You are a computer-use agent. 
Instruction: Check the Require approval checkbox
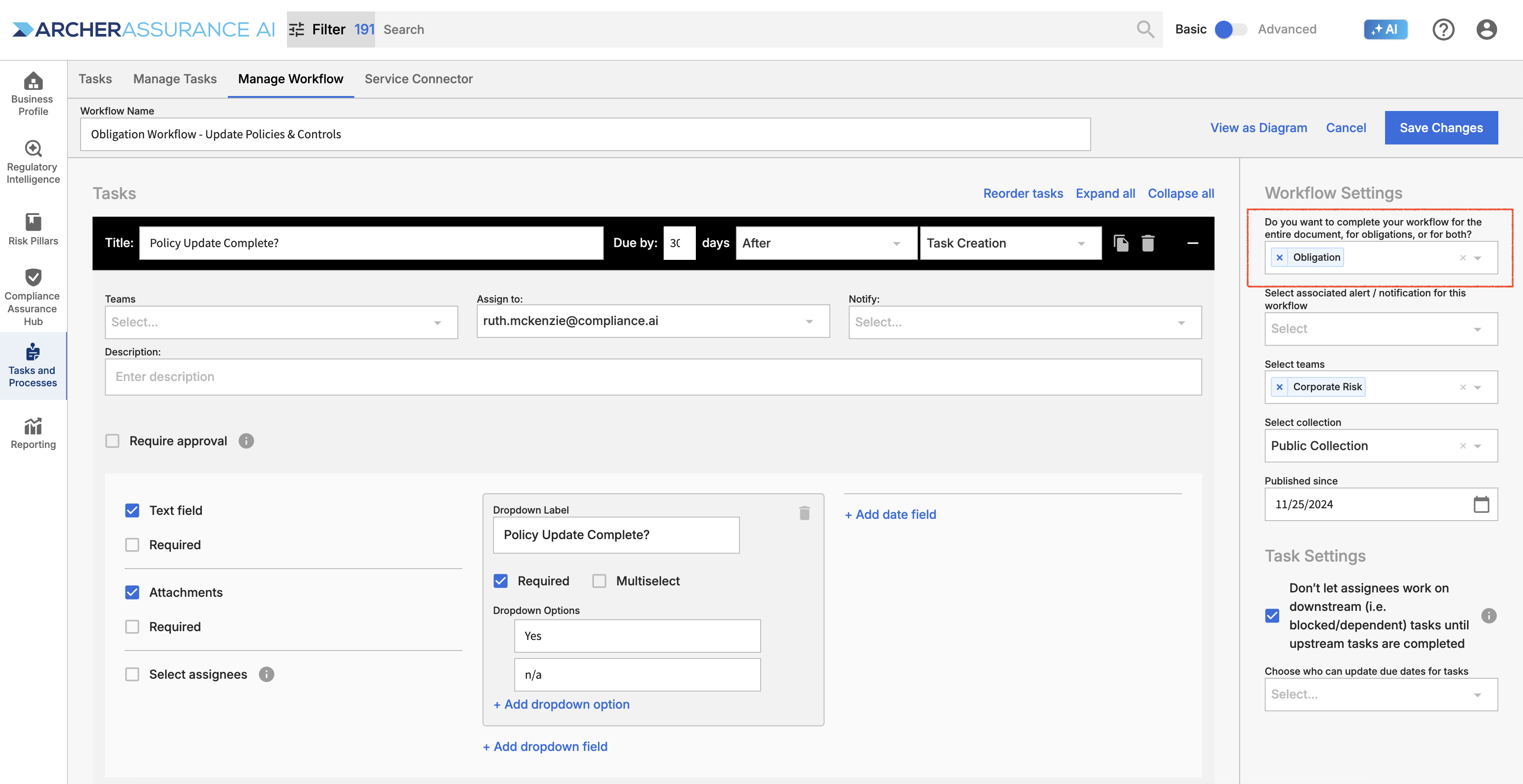click(112, 441)
